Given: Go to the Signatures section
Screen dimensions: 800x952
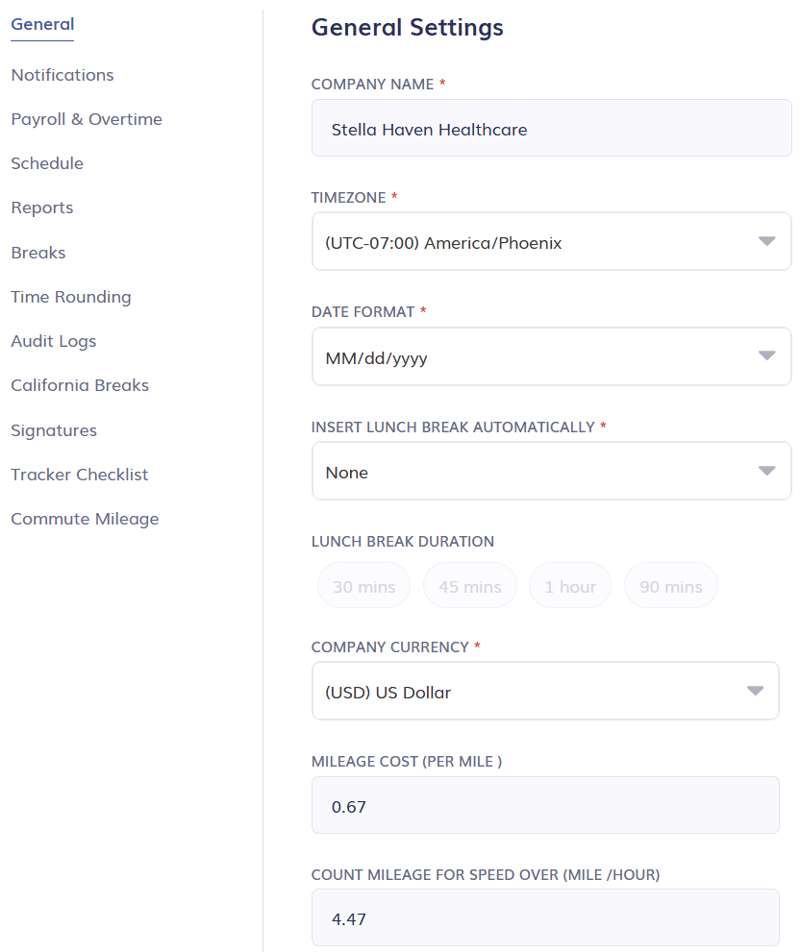Looking at the screenshot, I should click(53, 430).
